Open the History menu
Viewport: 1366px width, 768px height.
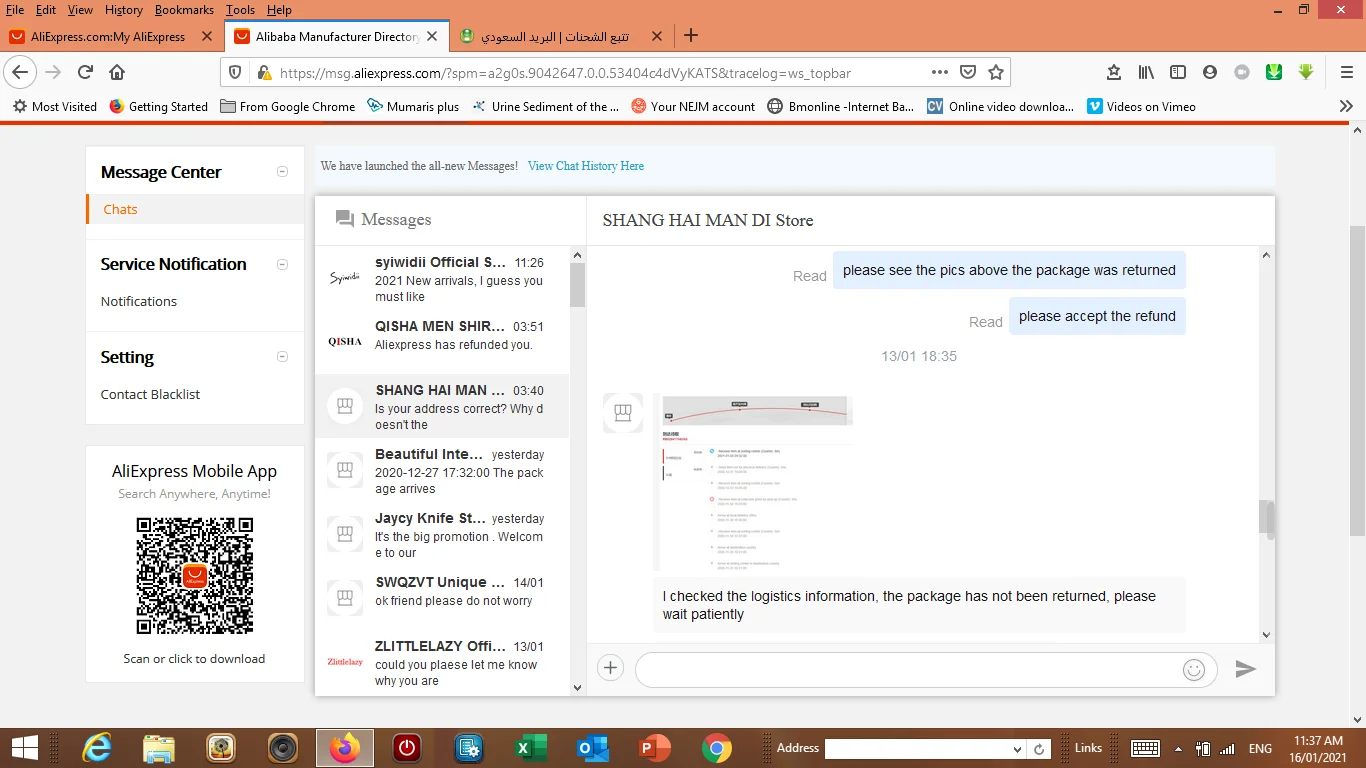(x=124, y=10)
